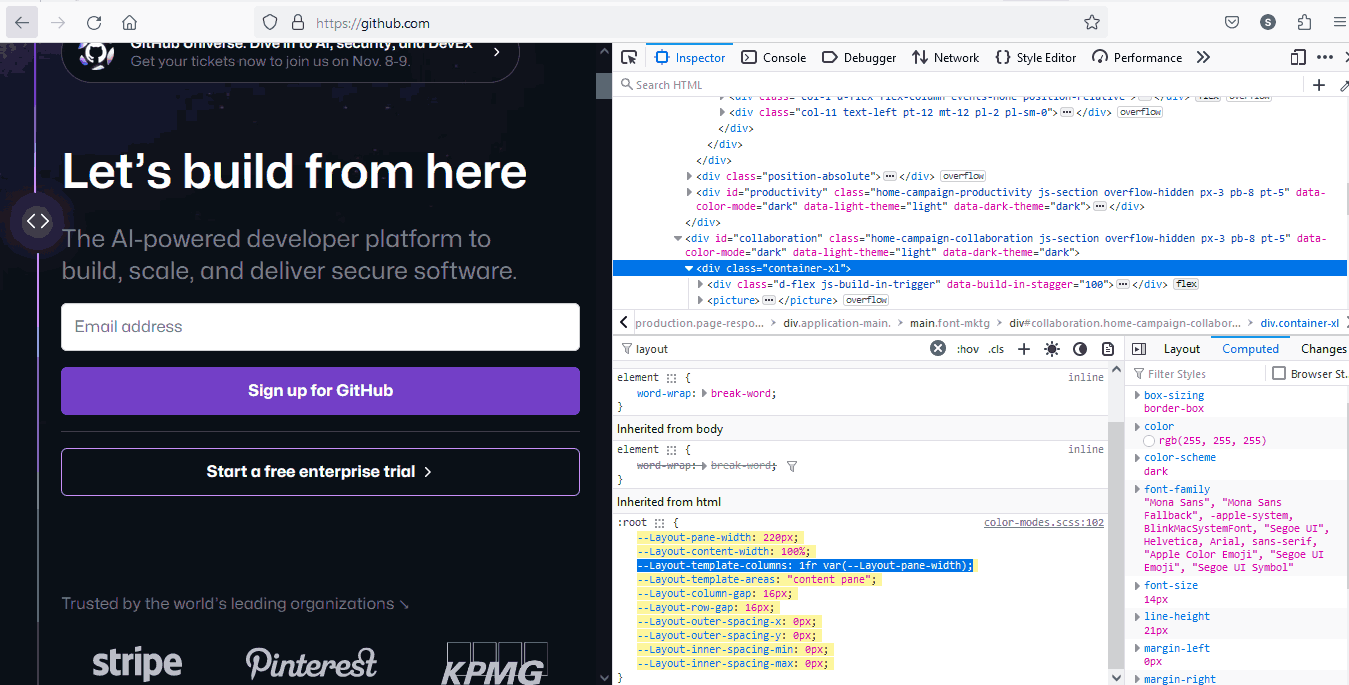Expand the font-family computed property
Screen dimensions: 1349x685
click(1139, 488)
